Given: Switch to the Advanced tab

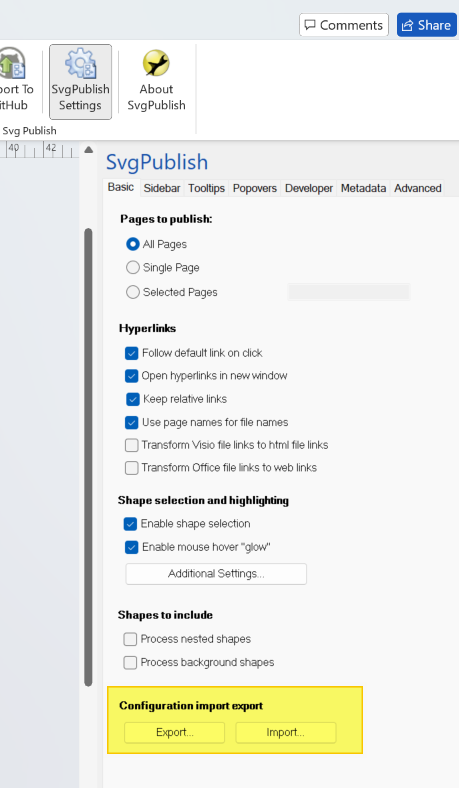Looking at the screenshot, I should click(x=418, y=188).
